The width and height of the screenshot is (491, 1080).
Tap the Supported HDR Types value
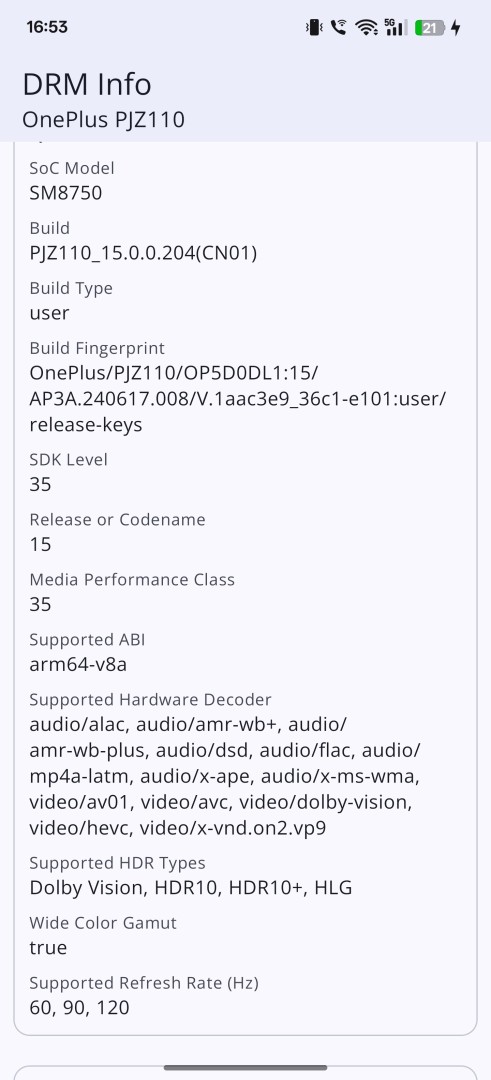[191, 888]
